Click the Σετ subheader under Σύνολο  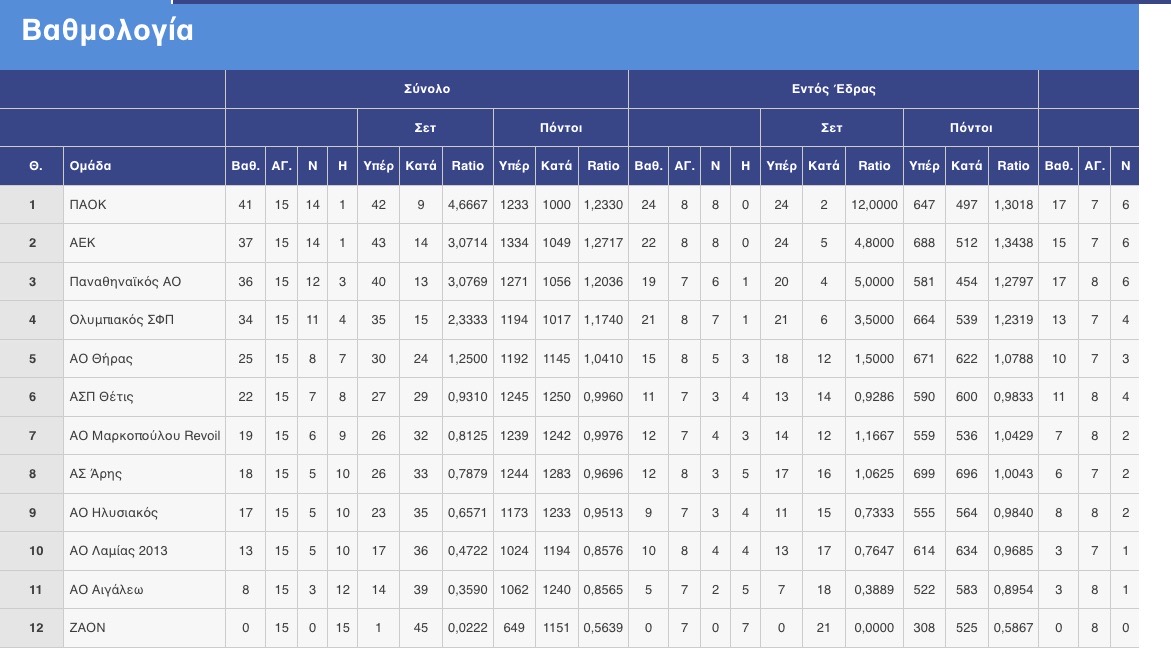425,128
